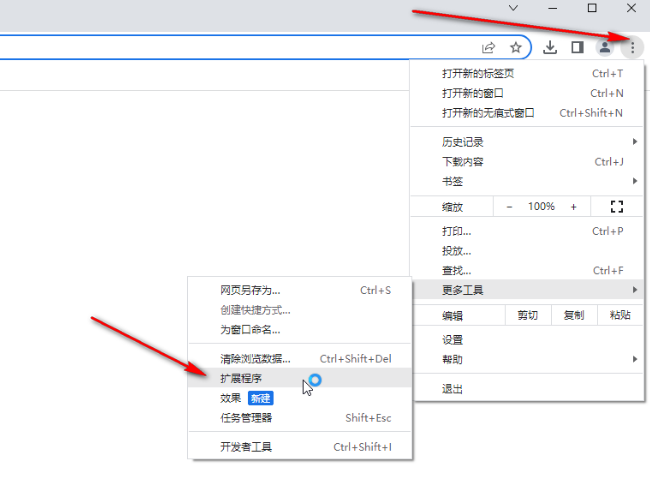650x485 pixels.
Task: Choose 清除浏览数据 option
Action: [x=255, y=358]
